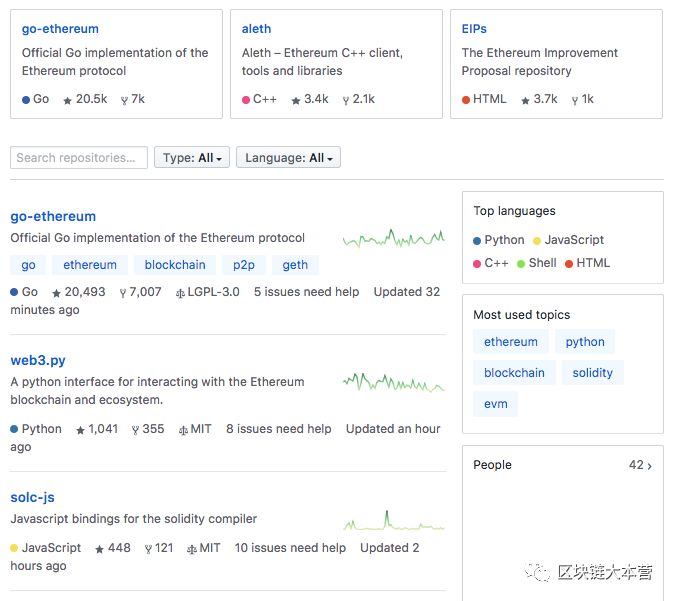Click the Python language color dot in Top languages
Screen dimensions: 674x601
pos(477,241)
